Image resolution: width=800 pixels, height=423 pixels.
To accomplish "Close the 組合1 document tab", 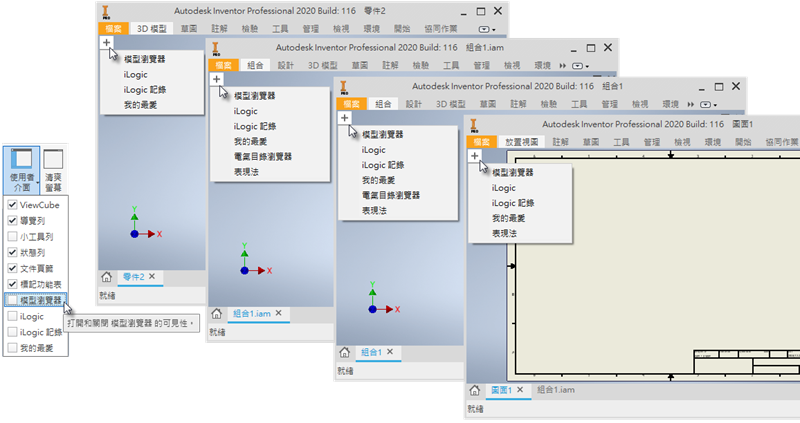I will (x=390, y=352).
